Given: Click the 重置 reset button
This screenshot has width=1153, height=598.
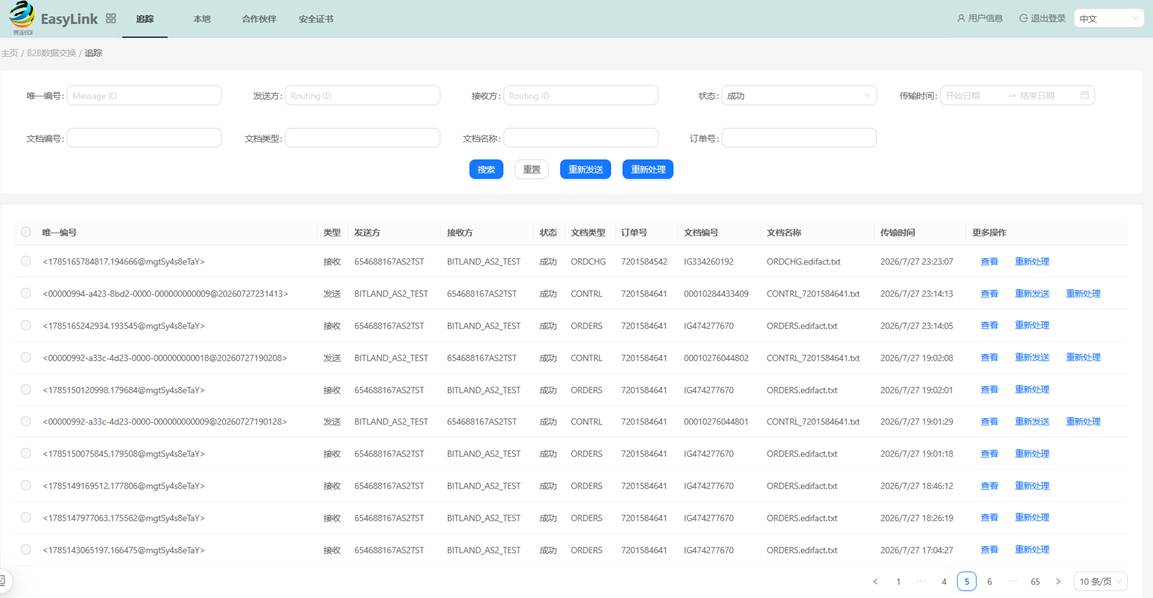Looking at the screenshot, I should [532, 169].
